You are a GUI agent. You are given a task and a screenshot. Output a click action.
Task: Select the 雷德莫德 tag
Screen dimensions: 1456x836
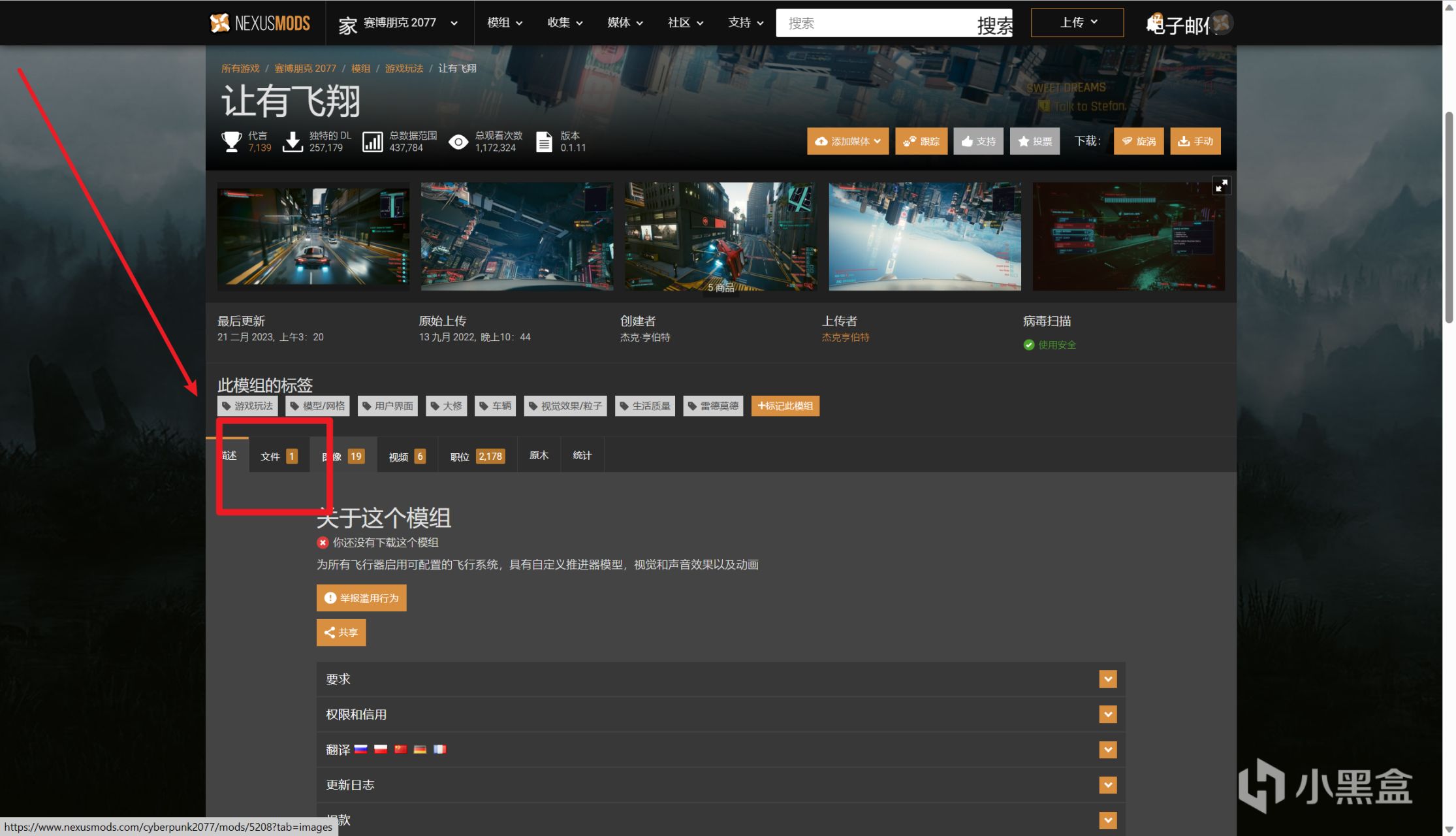[x=713, y=406]
